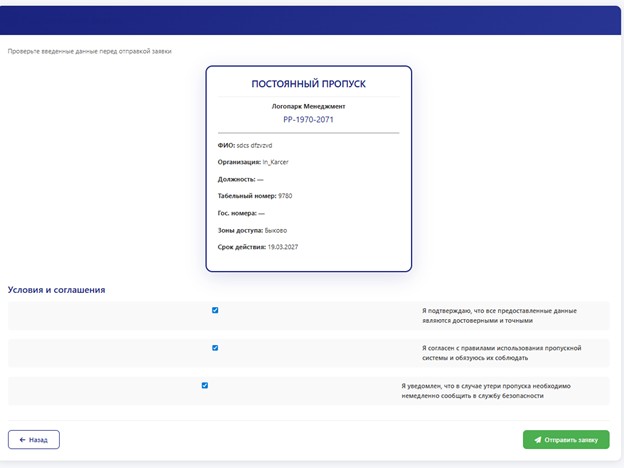Click the Зоны доступа value Быково

click(276, 230)
